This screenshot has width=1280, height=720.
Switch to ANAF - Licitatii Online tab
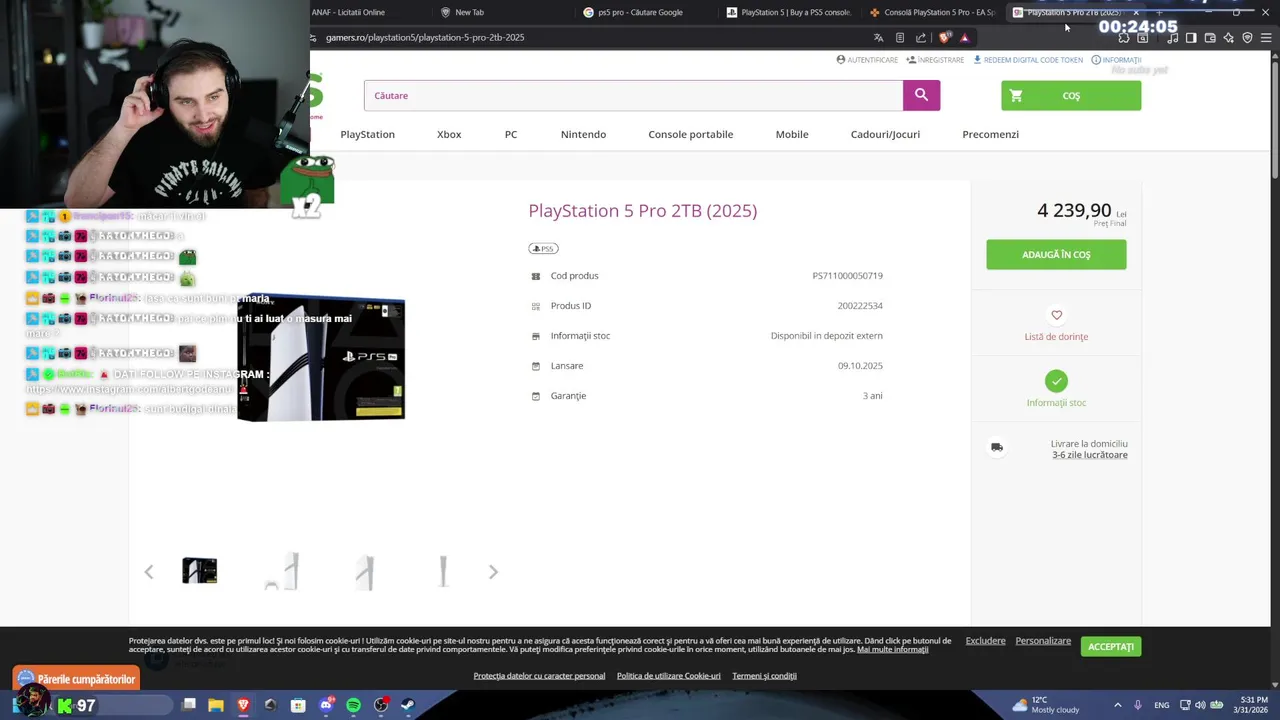coord(349,12)
